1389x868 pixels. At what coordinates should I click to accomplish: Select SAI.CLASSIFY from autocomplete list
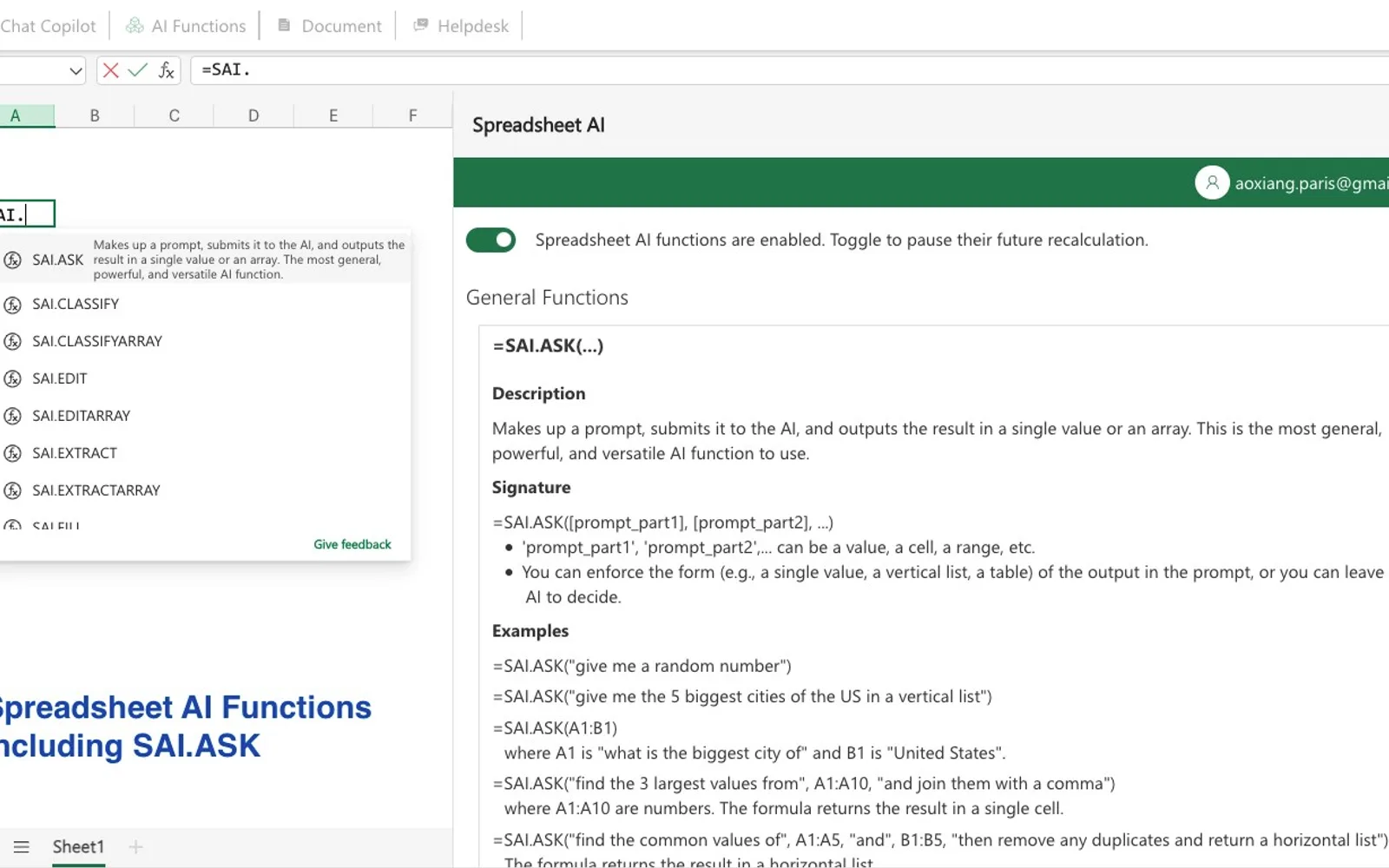tap(205, 305)
